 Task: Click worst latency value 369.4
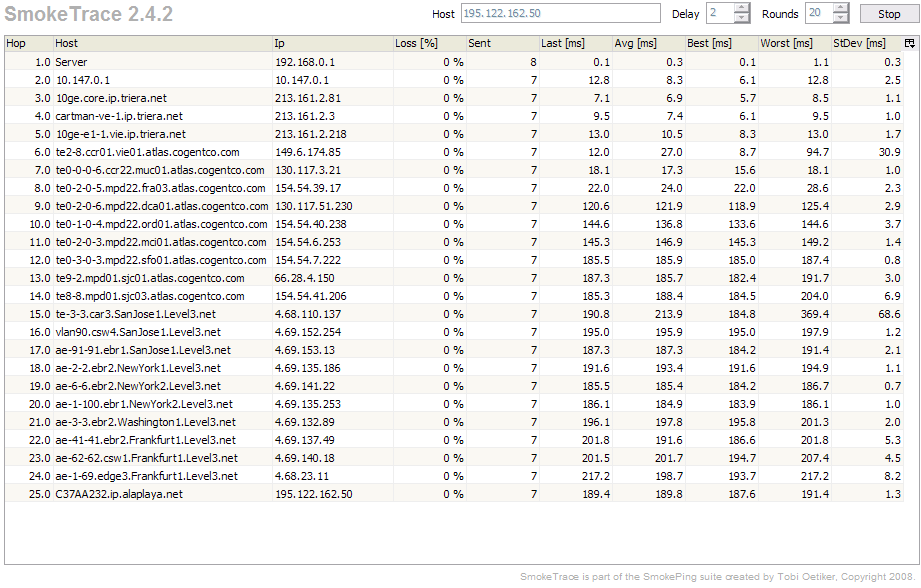815,314
